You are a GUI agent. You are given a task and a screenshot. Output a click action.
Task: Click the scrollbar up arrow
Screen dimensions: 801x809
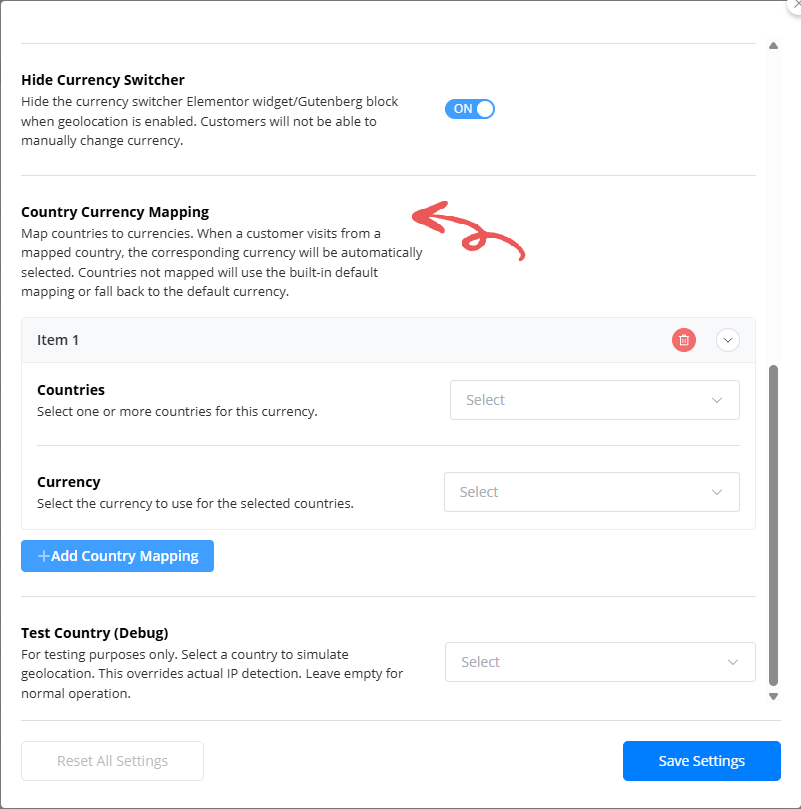click(773, 45)
